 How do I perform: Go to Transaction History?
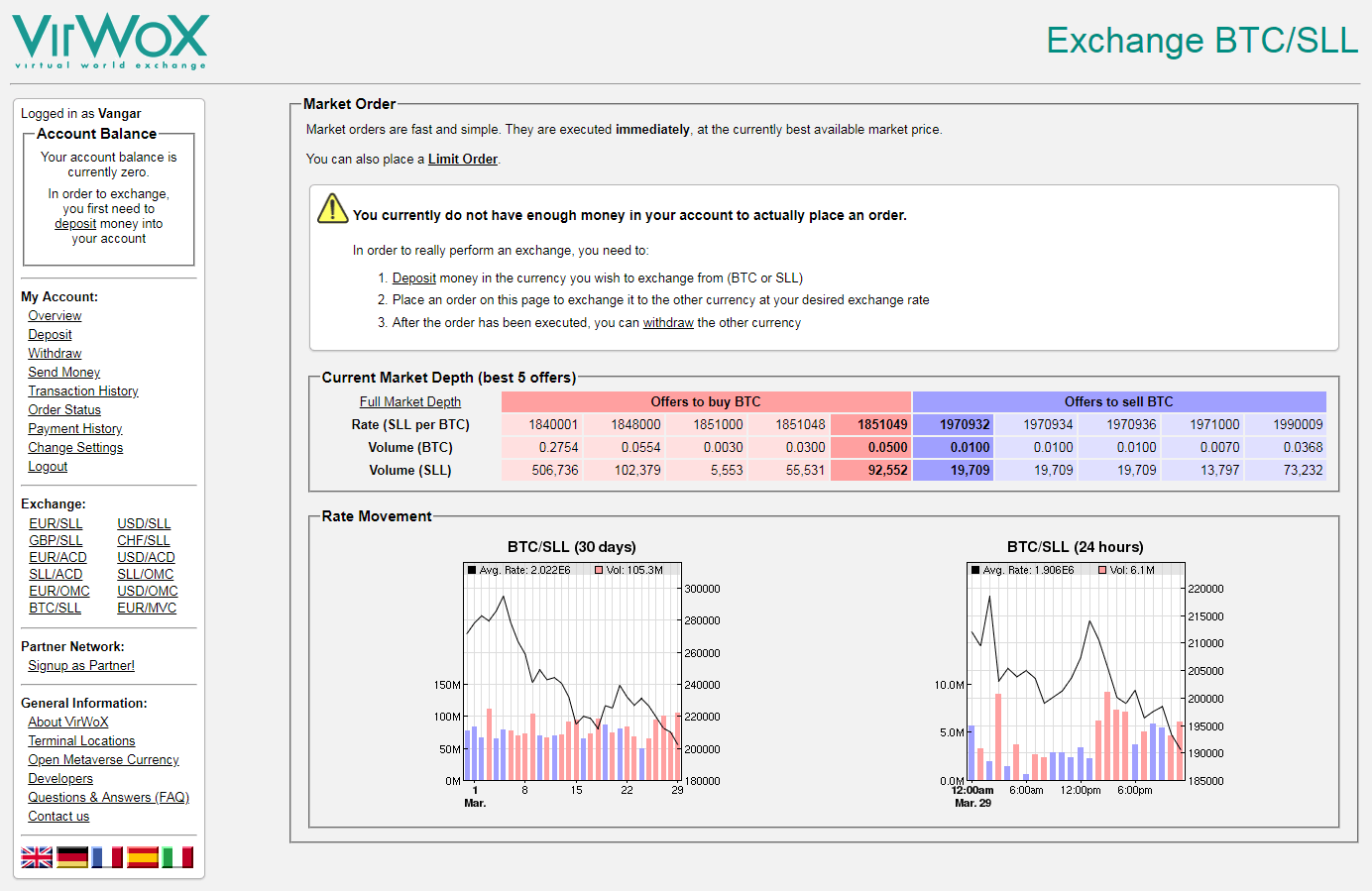pos(83,390)
